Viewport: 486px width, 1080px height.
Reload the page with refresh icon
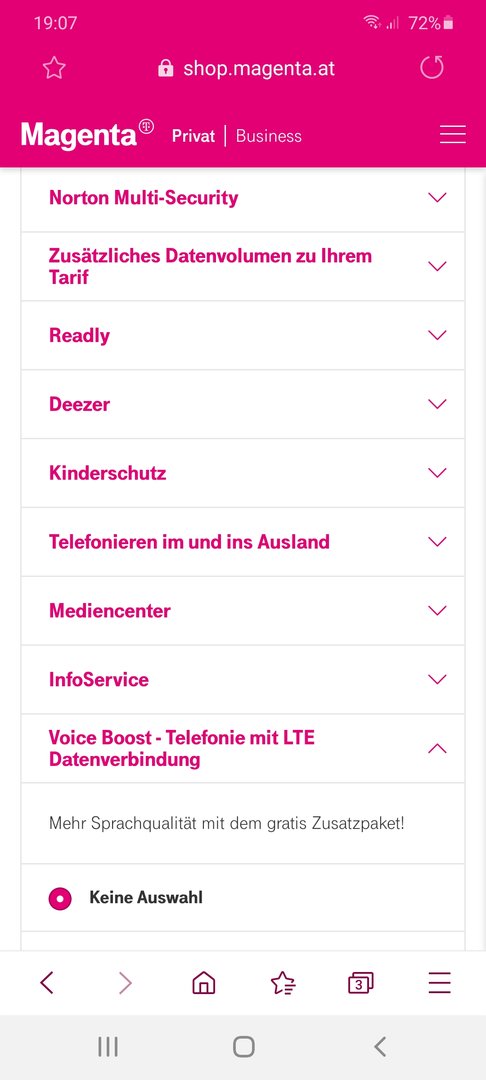point(432,68)
